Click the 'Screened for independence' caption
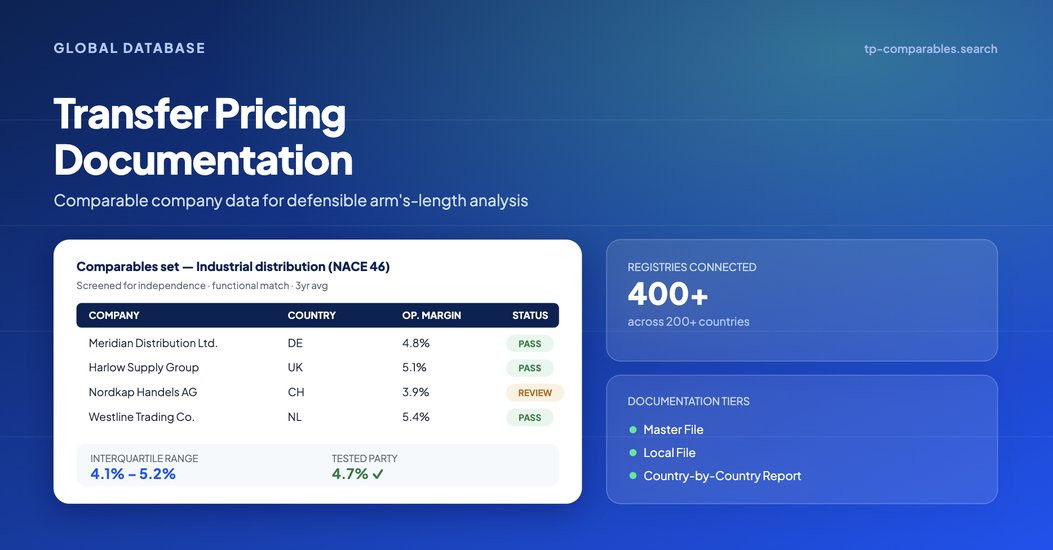 (202, 285)
